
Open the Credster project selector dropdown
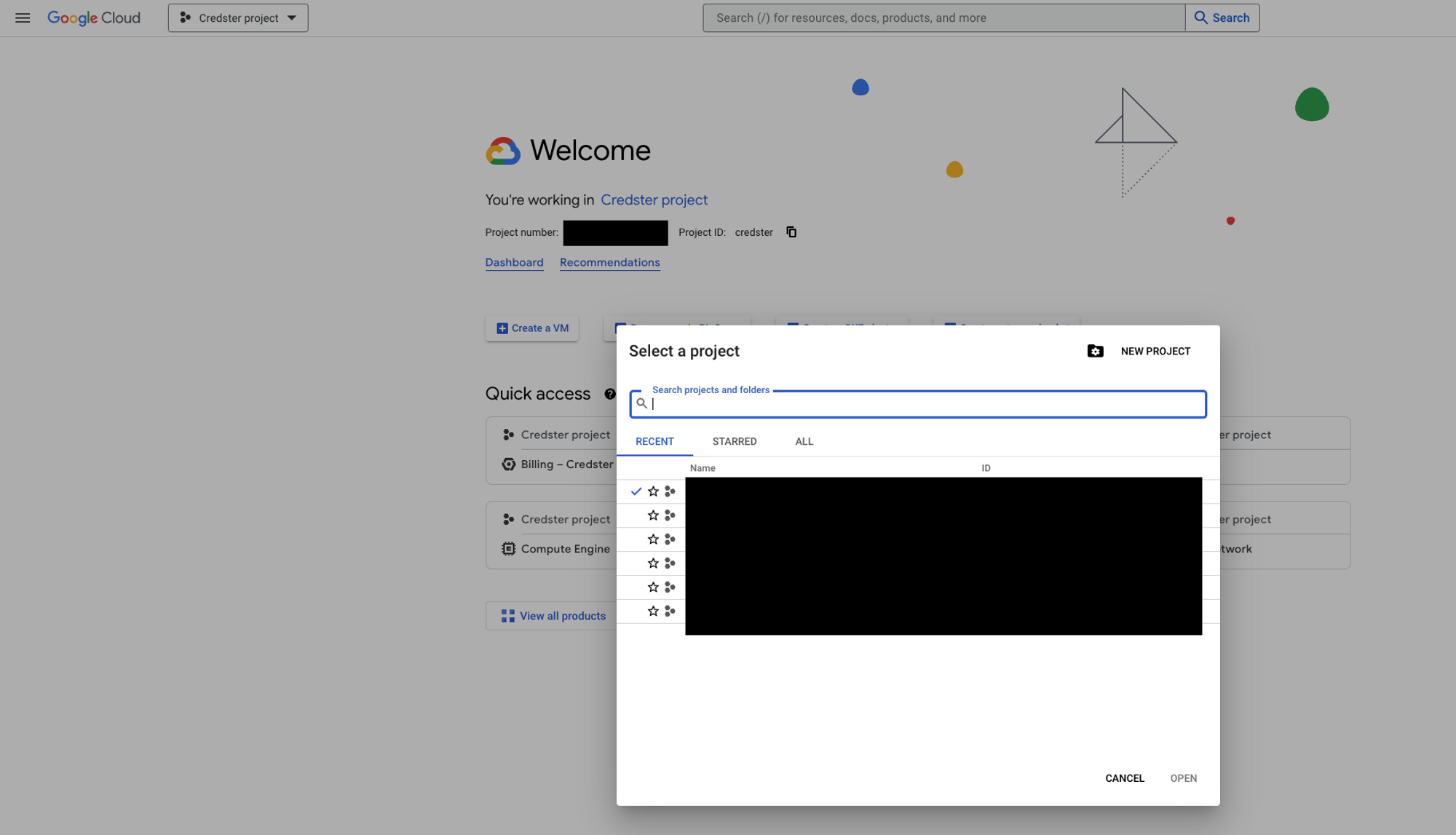point(238,17)
